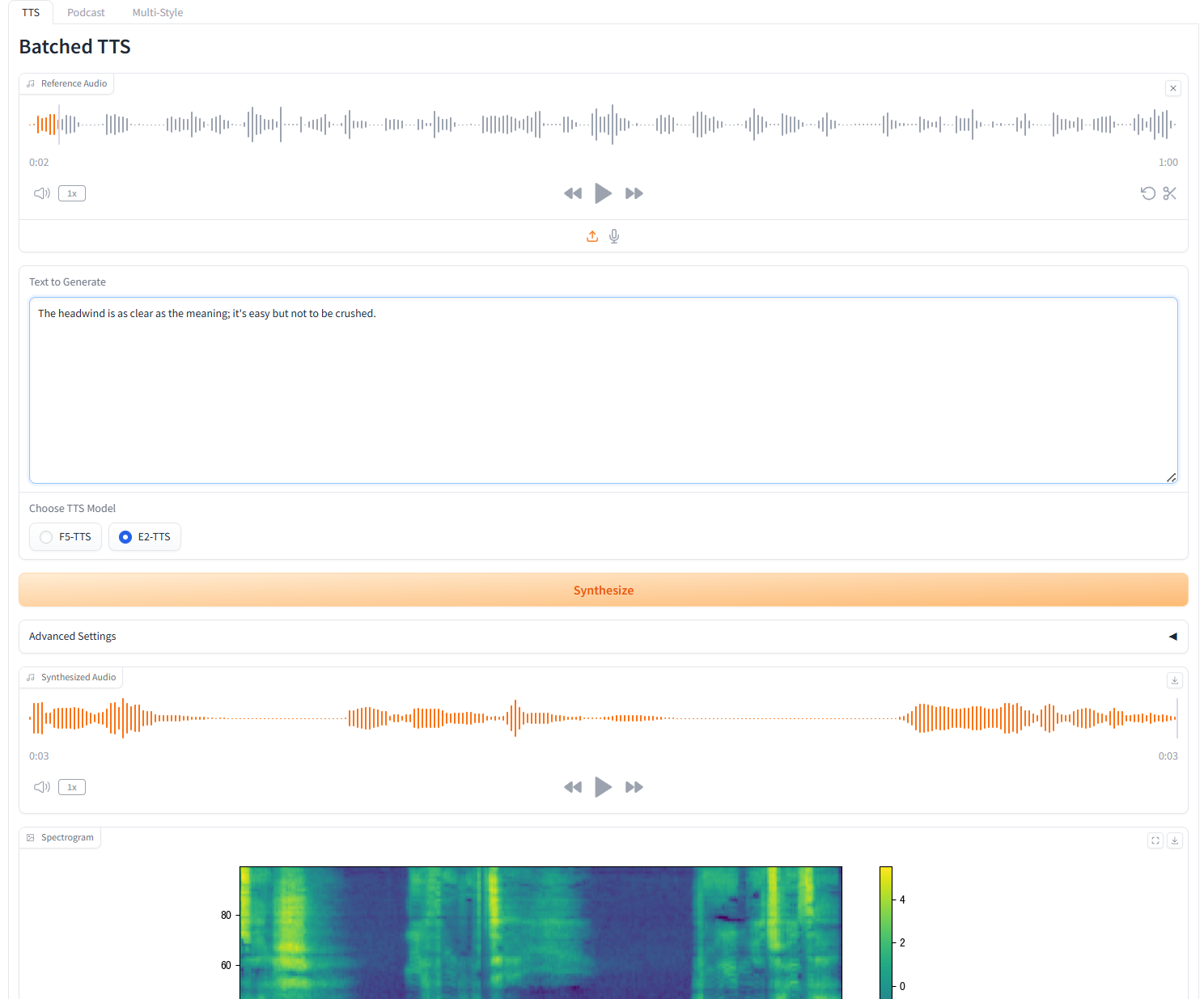Click the upload audio file icon
Viewport: 1204px width, 999px height.
tap(592, 236)
